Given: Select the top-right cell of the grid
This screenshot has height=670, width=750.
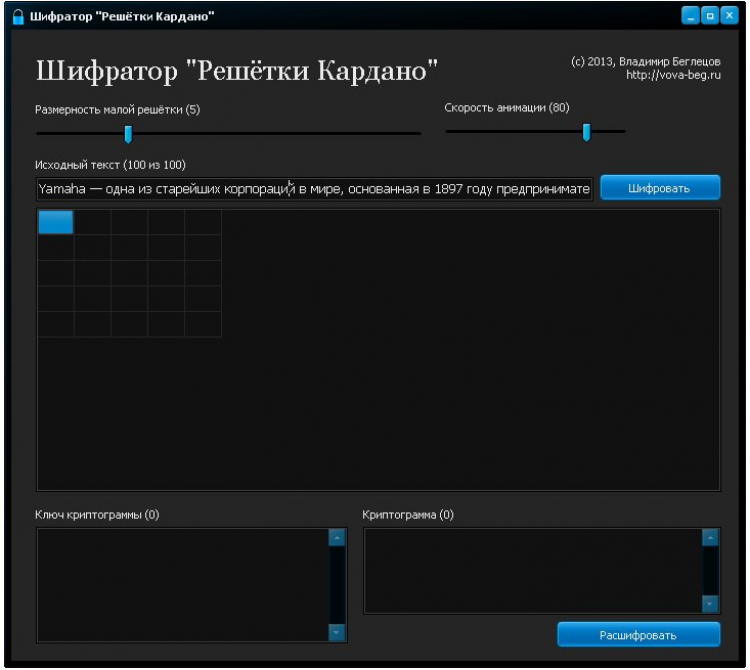Looking at the screenshot, I should (203, 222).
